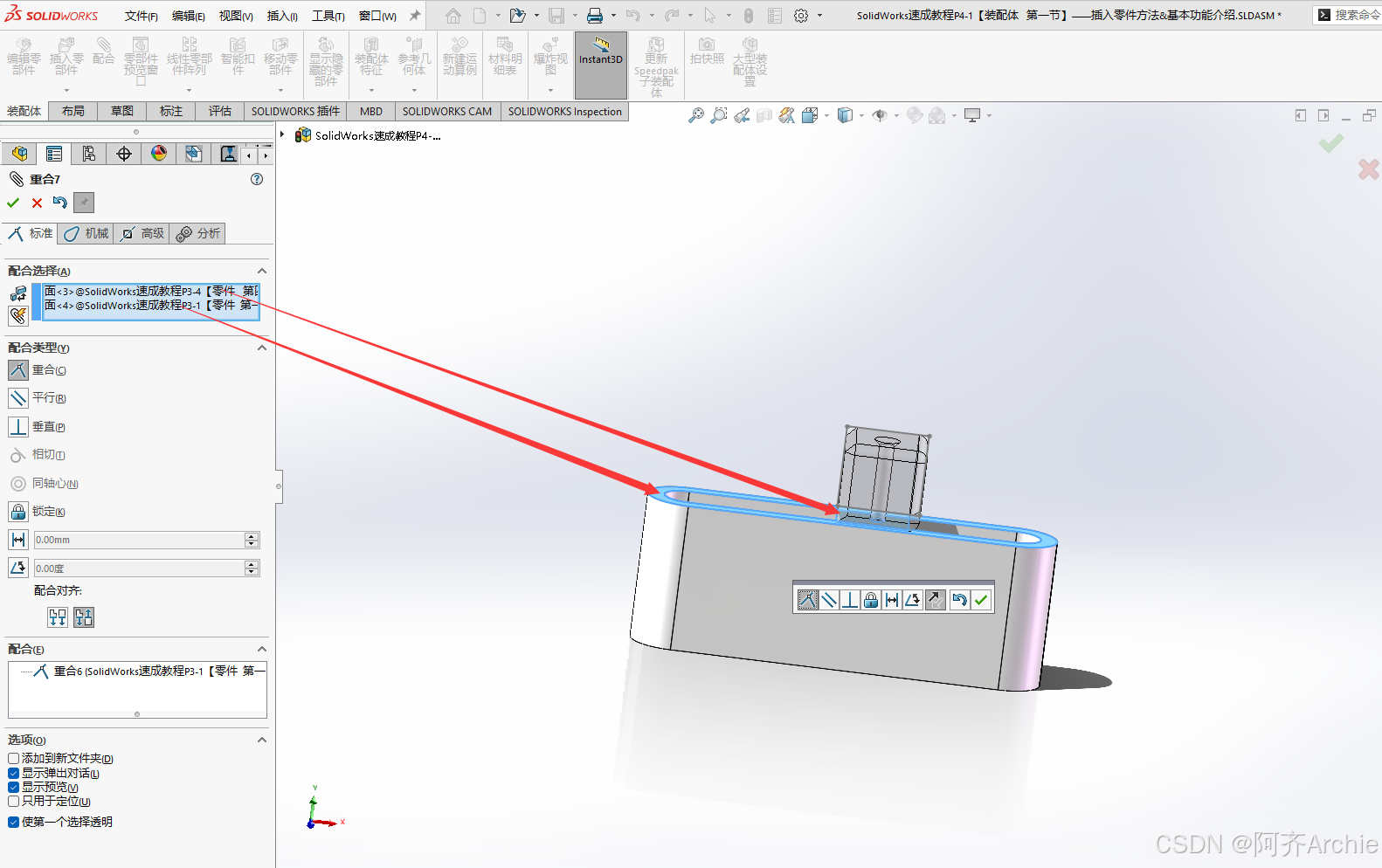Open SOLIDWORKS CAM tab
Screen dimensions: 1382x868
pyautogui.click(x=447, y=111)
